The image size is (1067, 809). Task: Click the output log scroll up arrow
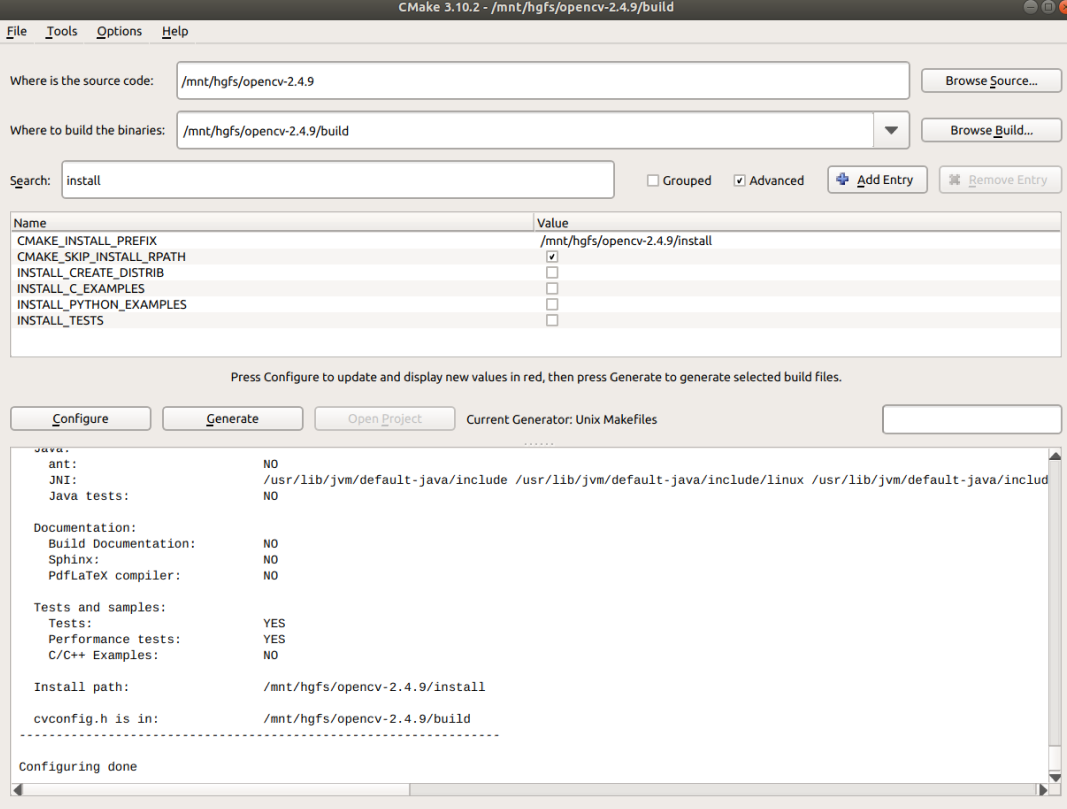tap(1055, 455)
